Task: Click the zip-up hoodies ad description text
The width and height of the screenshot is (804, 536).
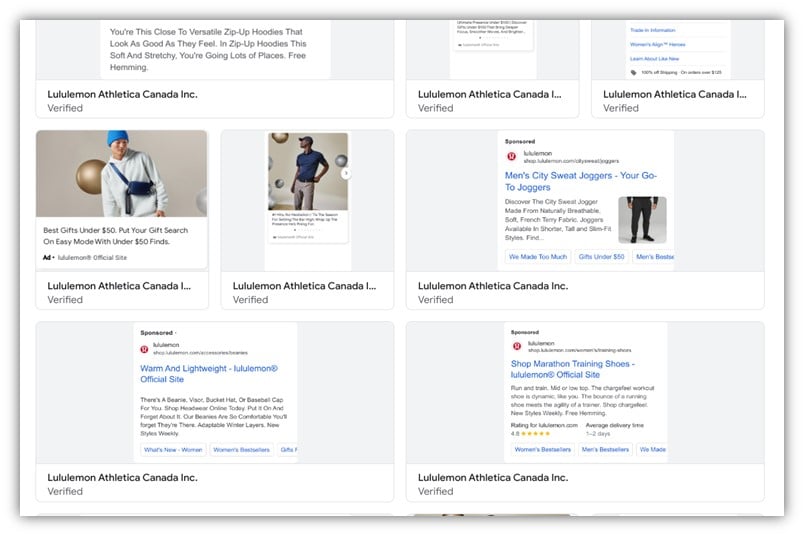Action: [x=208, y=49]
